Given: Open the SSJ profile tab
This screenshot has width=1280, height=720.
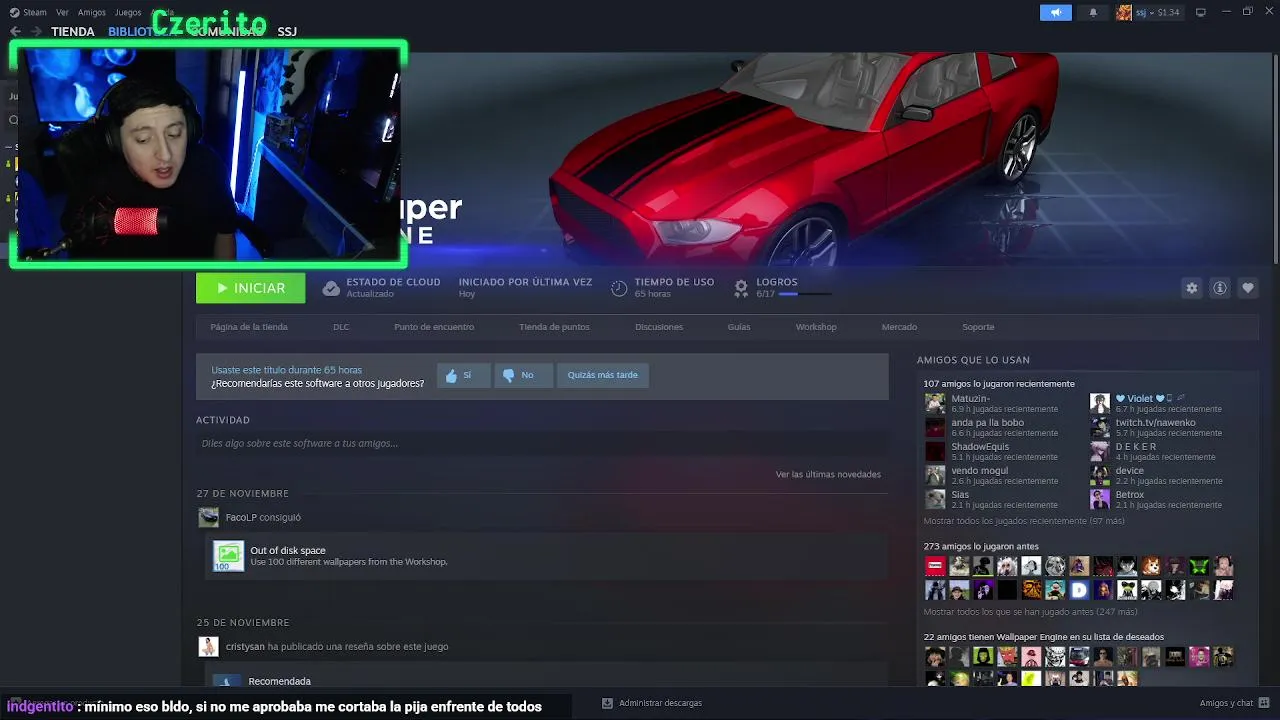Looking at the screenshot, I should (x=287, y=31).
